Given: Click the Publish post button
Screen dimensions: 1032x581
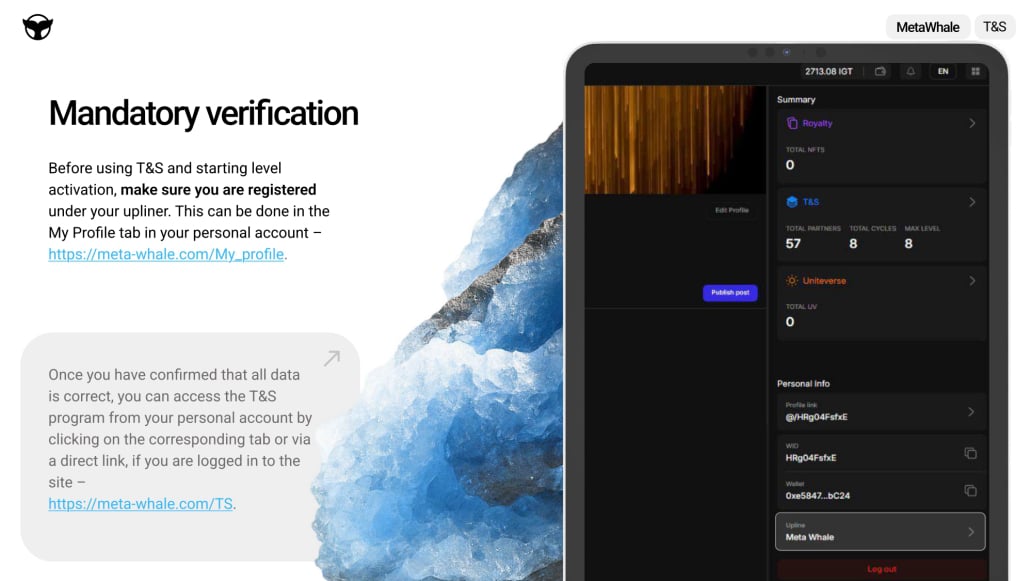Looking at the screenshot, I should click(730, 292).
